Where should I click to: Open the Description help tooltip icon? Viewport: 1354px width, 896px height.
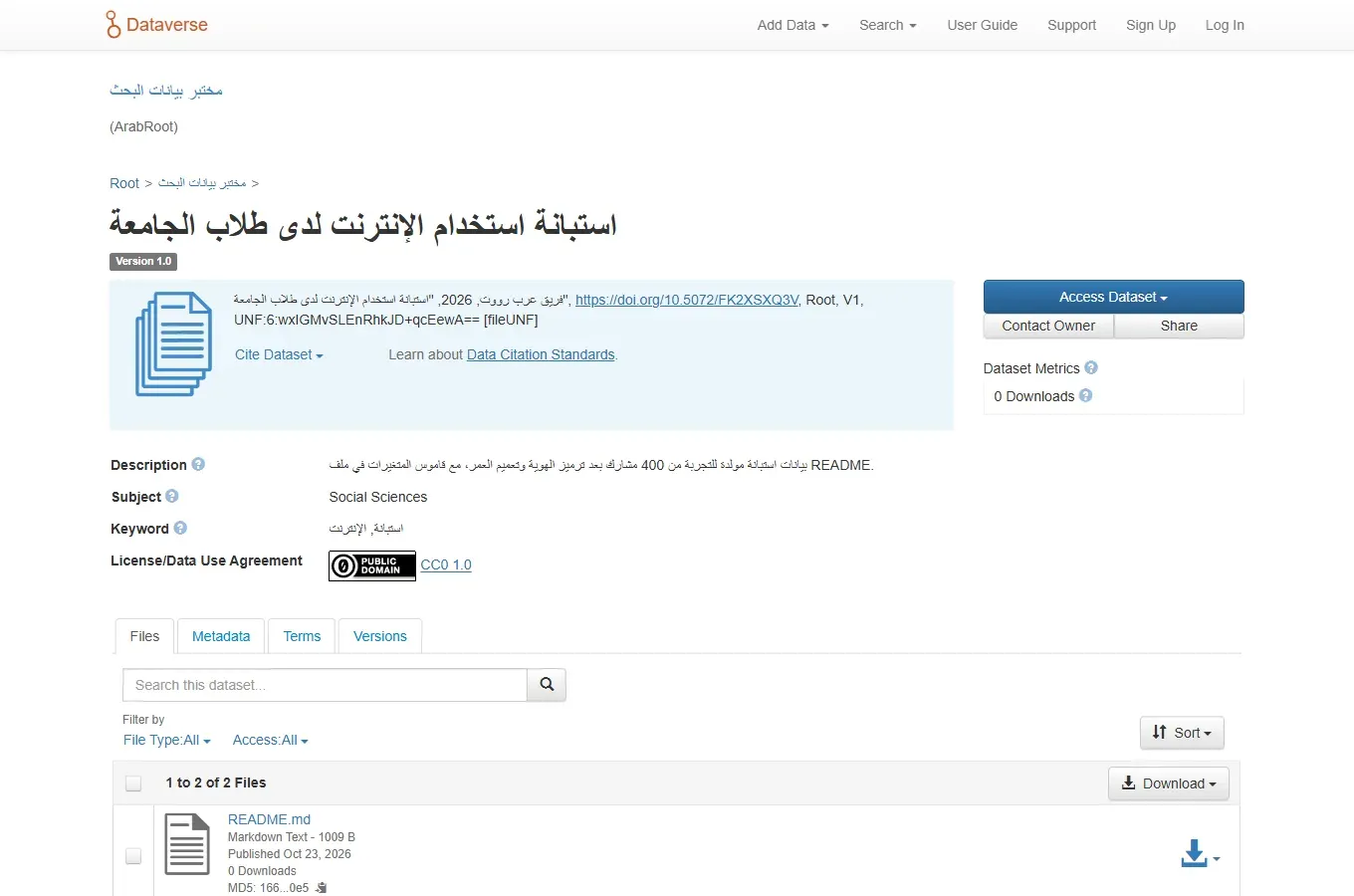point(198,464)
